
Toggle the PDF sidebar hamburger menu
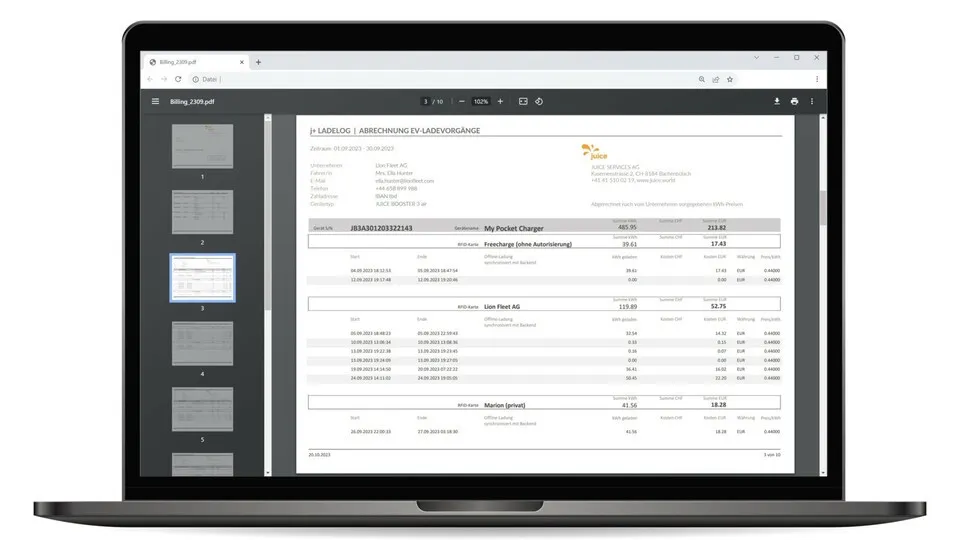pyautogui.click(x=156, y=102)
